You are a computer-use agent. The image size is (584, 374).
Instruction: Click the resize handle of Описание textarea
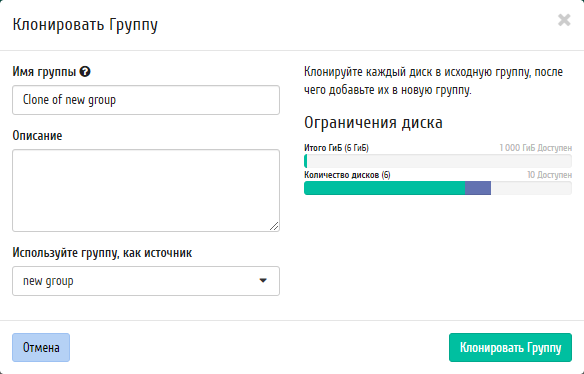(x=274, y=226)
